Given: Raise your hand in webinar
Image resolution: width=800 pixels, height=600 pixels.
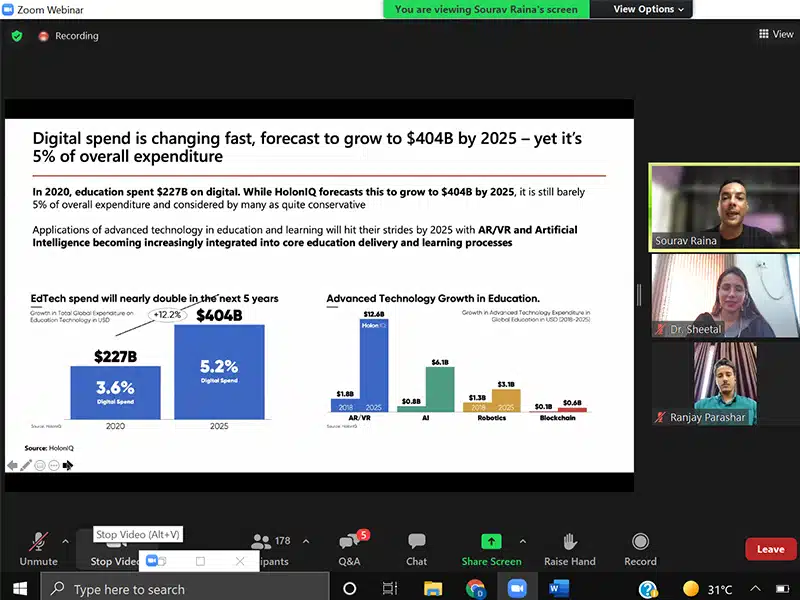Looking at the screenshot, I should pos(570,547).
